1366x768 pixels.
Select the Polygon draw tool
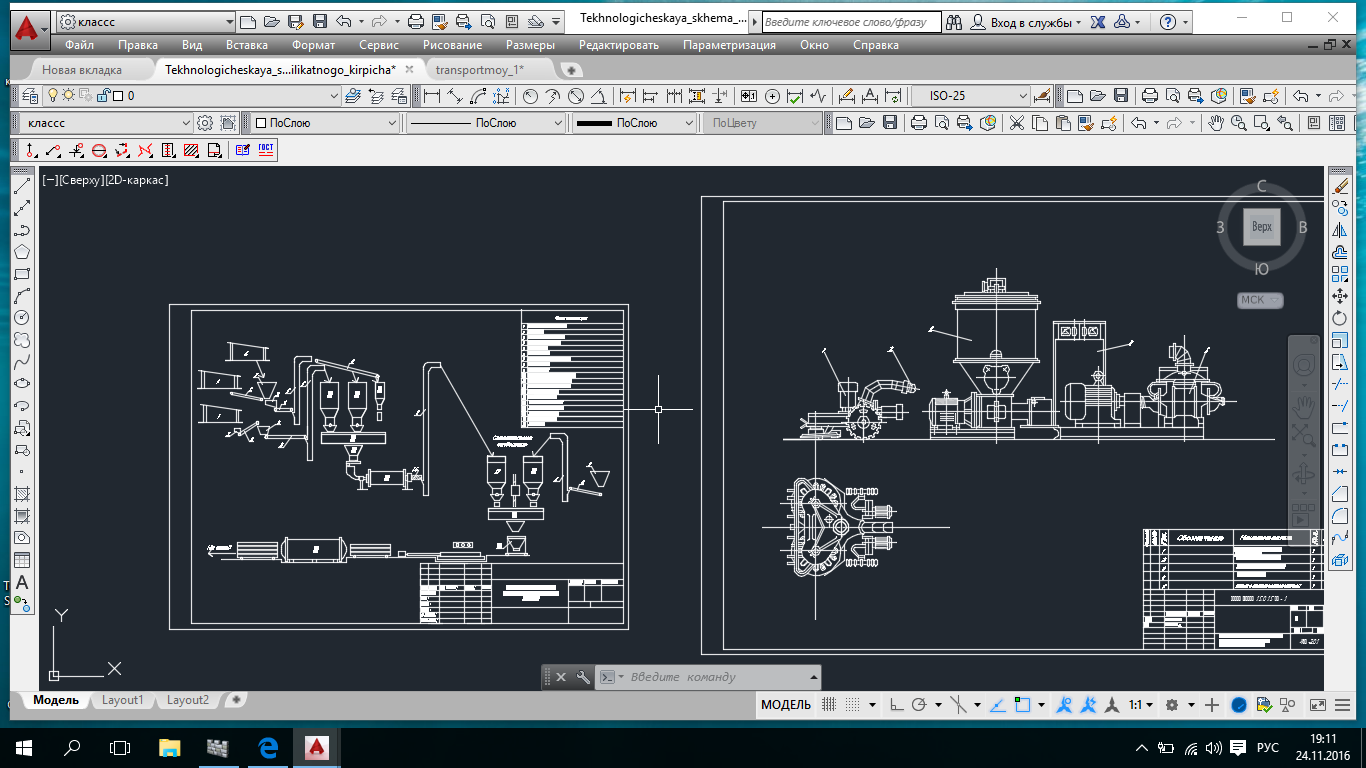click(x=22, y=252)
